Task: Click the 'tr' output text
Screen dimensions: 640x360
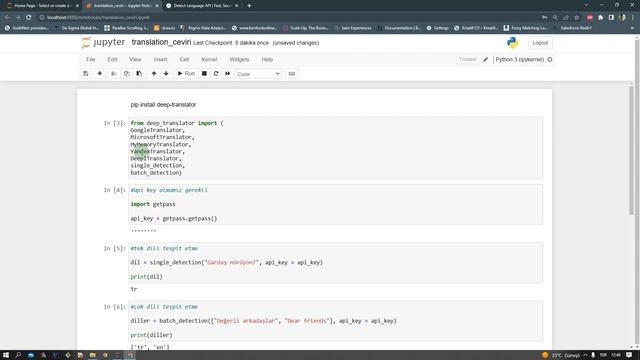Action: (x=134, y=289)
